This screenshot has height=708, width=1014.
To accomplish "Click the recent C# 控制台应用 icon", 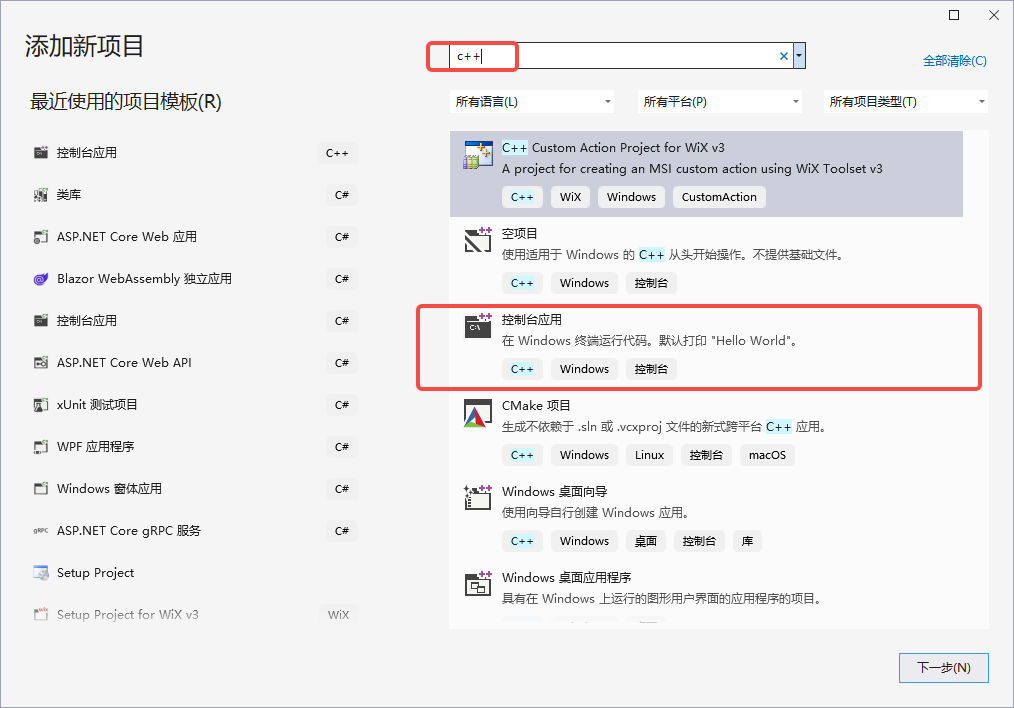I will pyautogui.click(x=41, y=321).
